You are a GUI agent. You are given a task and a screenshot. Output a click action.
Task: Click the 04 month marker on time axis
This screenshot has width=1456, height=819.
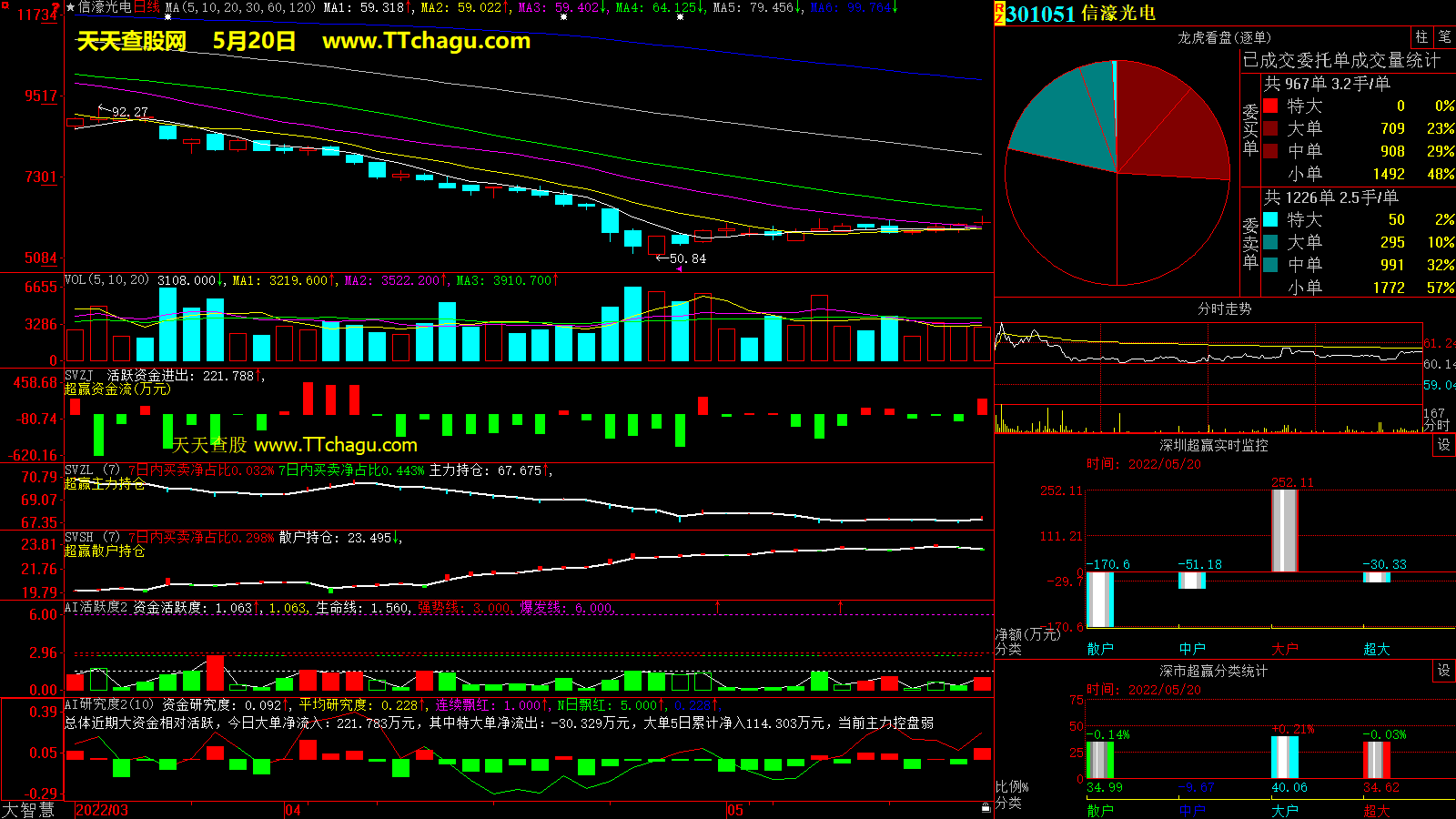pos(293,810)
